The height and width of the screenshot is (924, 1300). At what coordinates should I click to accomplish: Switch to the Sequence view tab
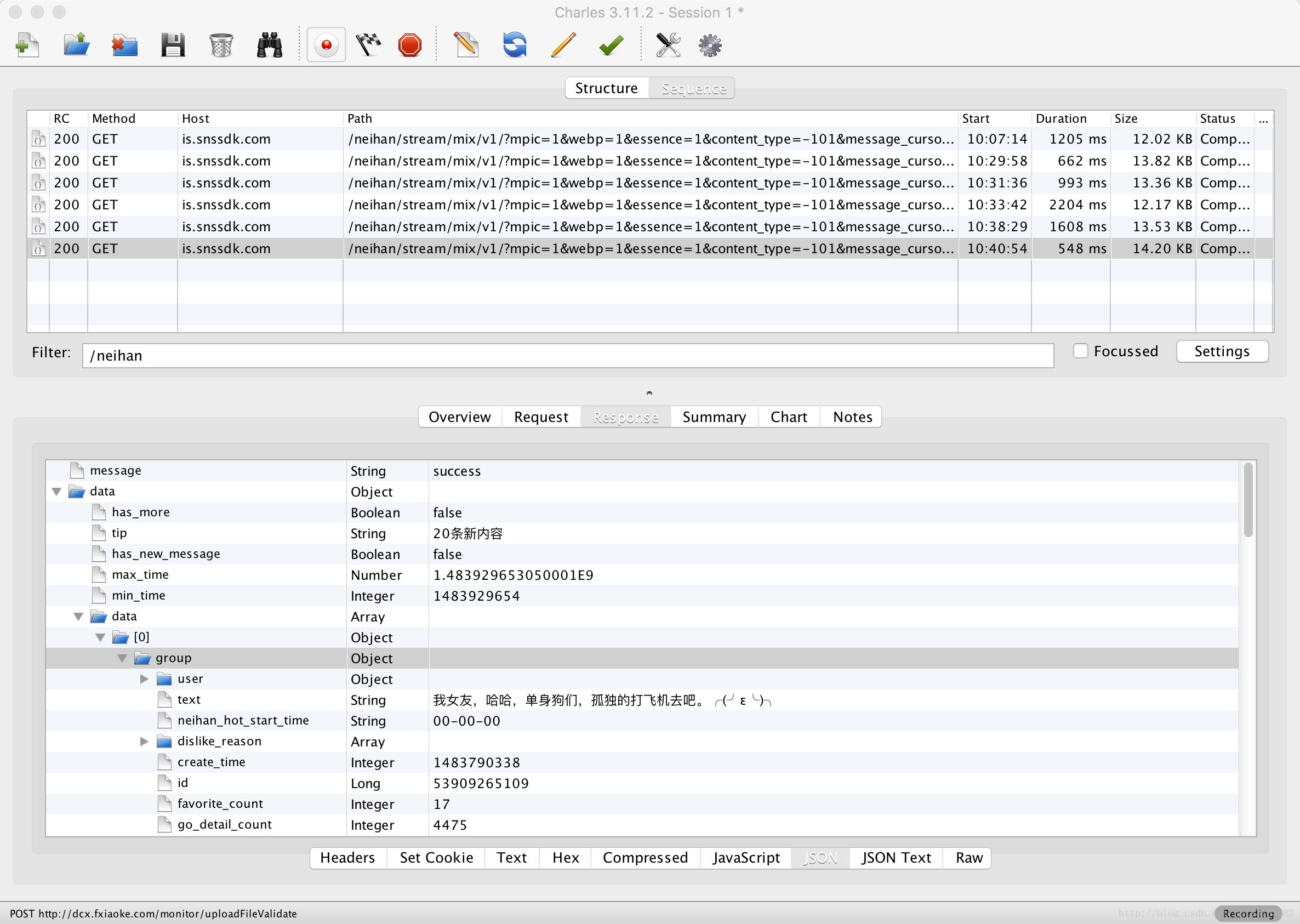point(692,89)
